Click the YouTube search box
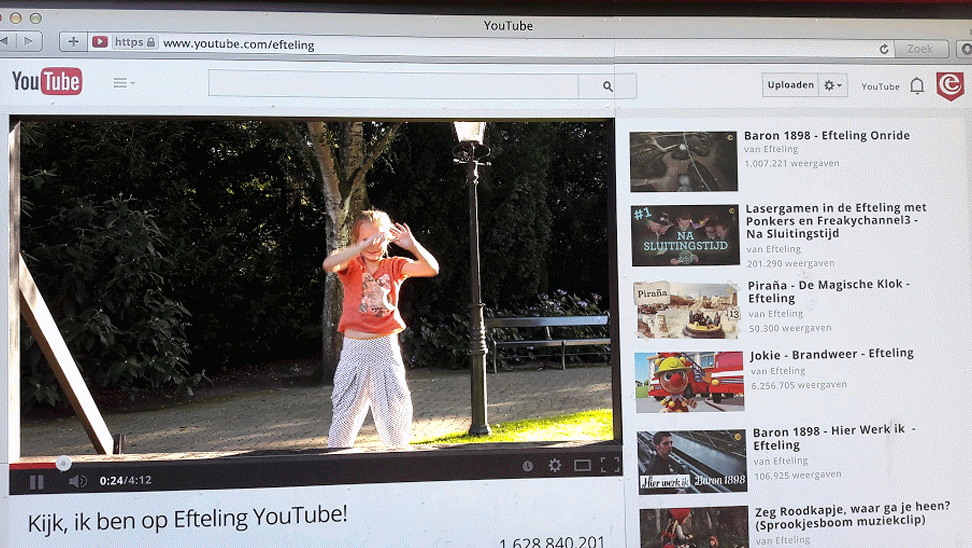 click(393, 85)
